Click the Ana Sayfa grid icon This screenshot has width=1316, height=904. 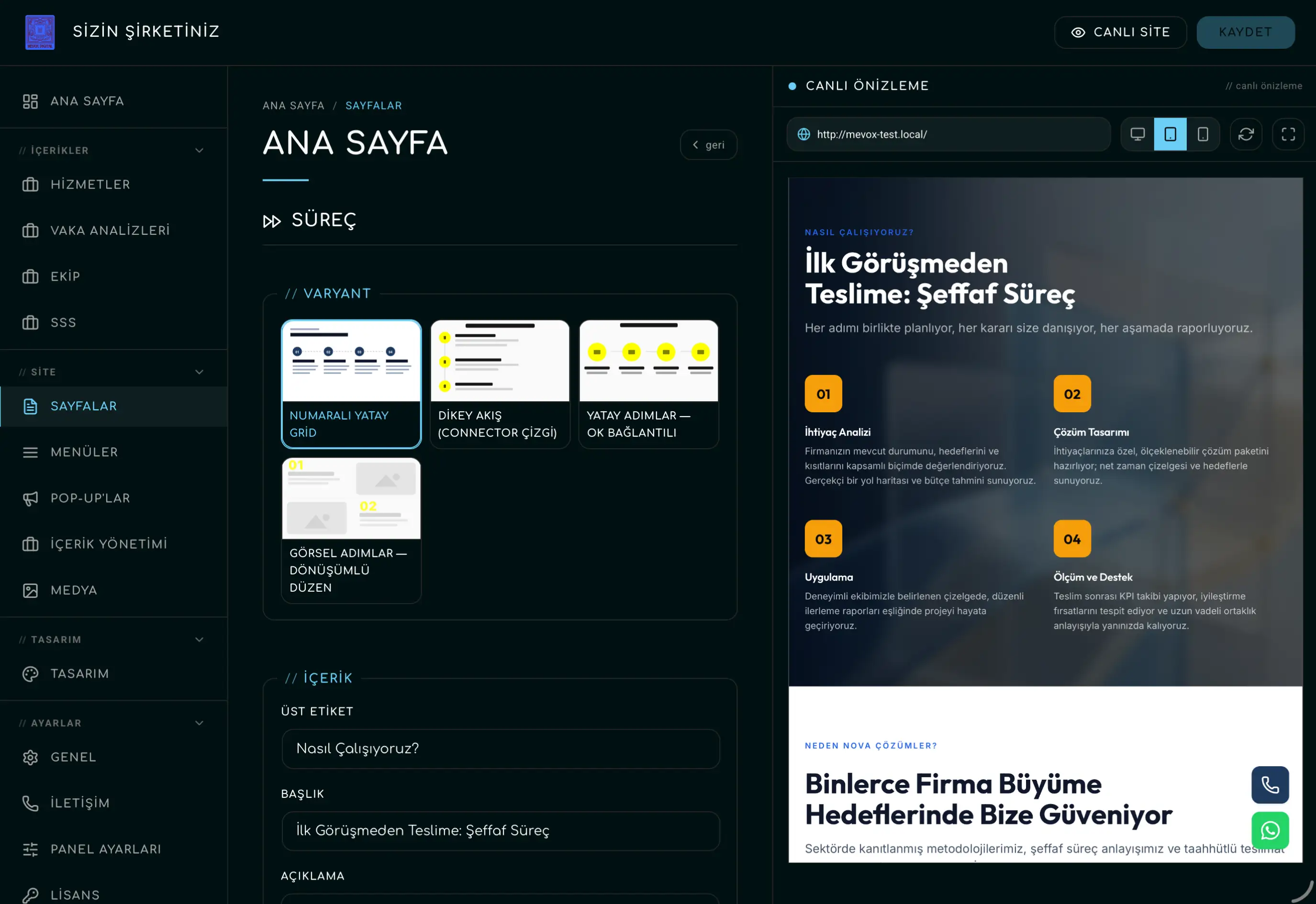pos(30,101)
